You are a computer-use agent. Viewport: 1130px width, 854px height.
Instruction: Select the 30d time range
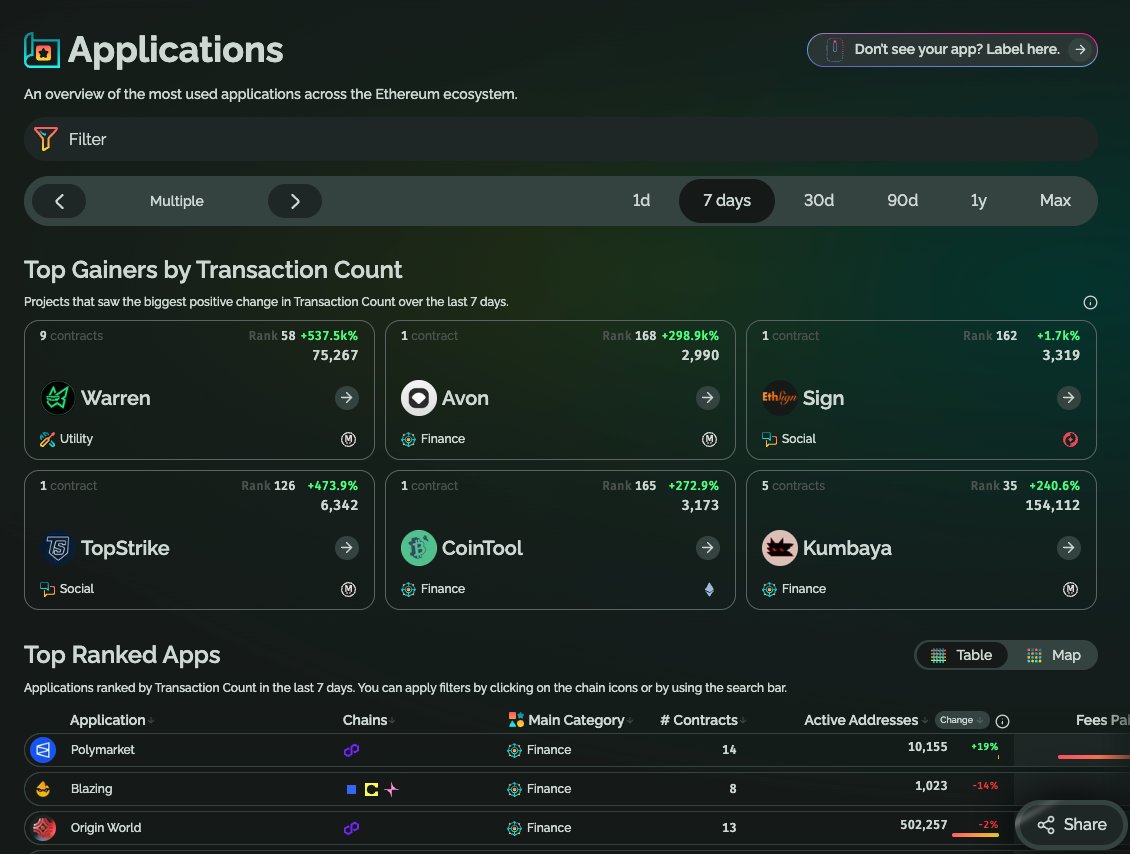[819, 200]
